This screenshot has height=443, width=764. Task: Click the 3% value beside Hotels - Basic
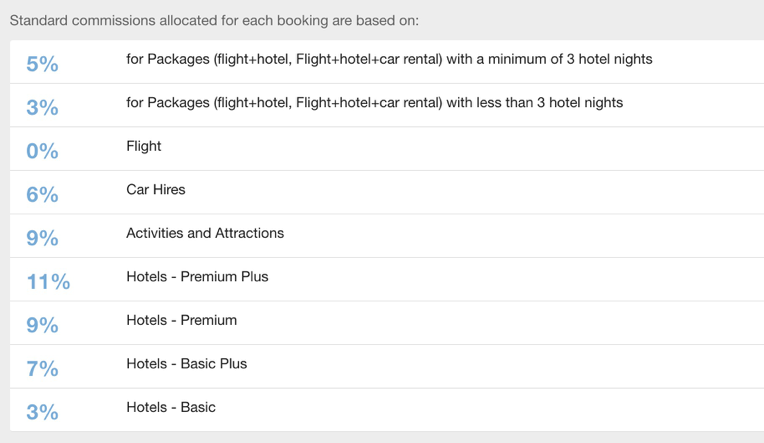[42, 412]
